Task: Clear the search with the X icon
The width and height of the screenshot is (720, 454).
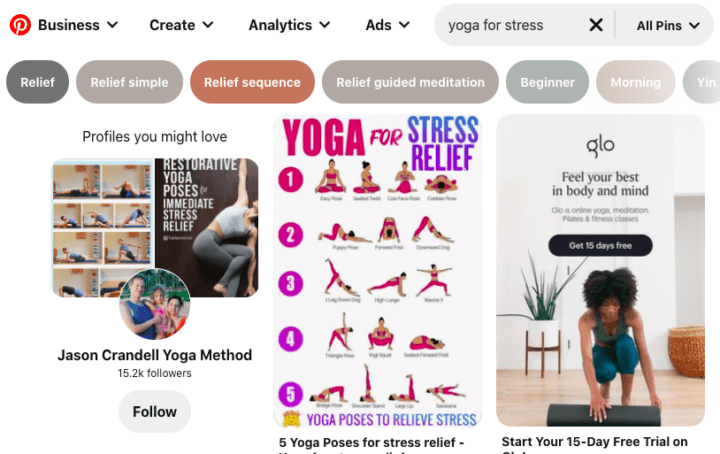Action: point(596,25)
